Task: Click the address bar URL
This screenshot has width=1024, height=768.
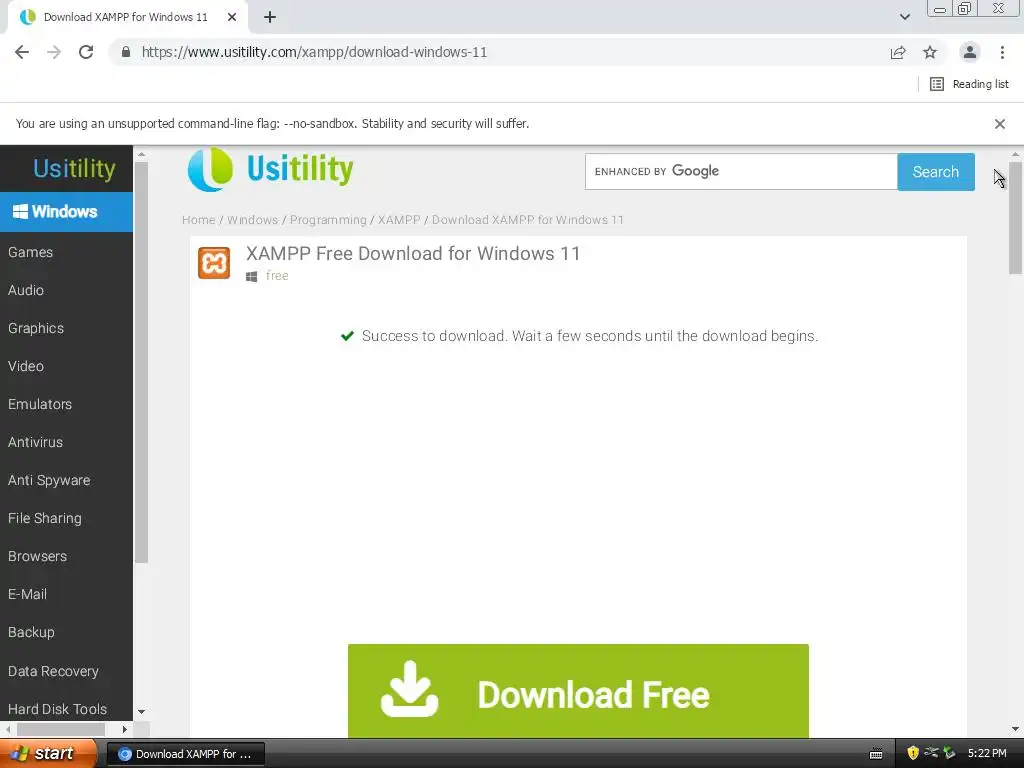Action: pyautogui.click(x=314, y=52)
